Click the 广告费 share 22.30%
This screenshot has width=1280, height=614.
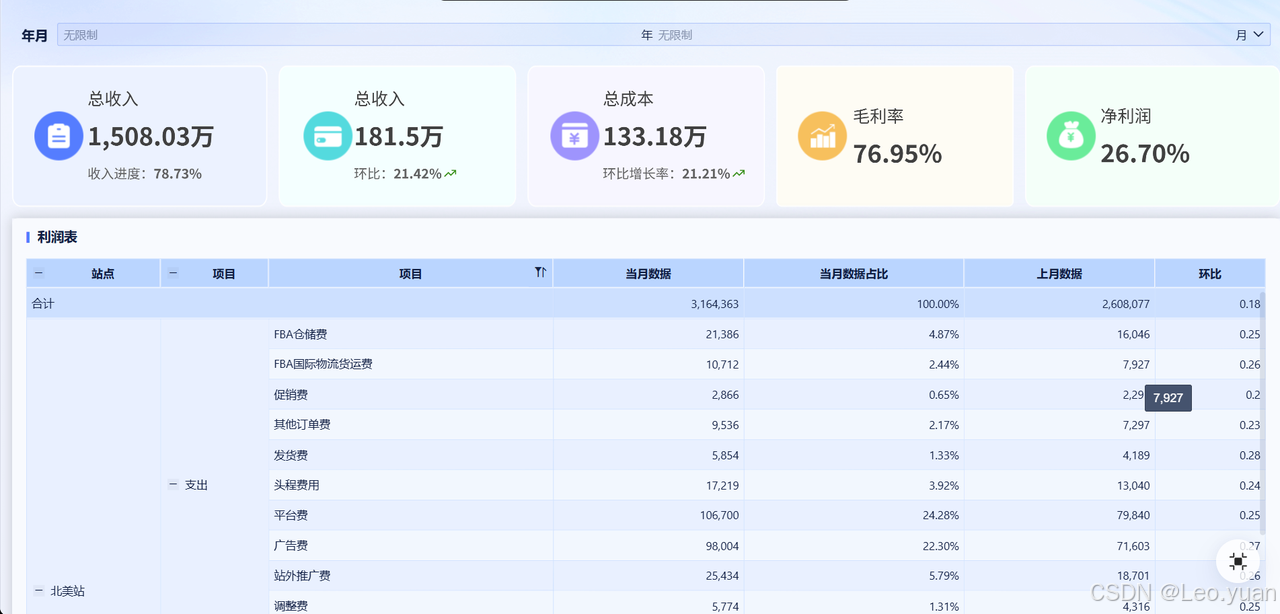(x=939, y=546)
